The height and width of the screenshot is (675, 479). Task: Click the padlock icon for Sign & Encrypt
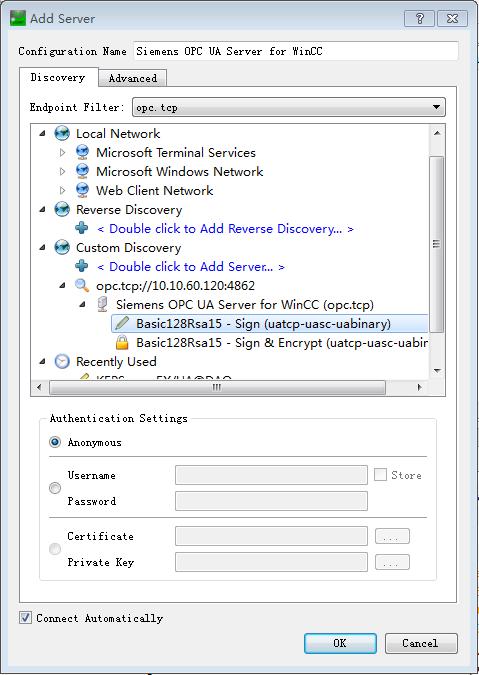tap(122, 343)
